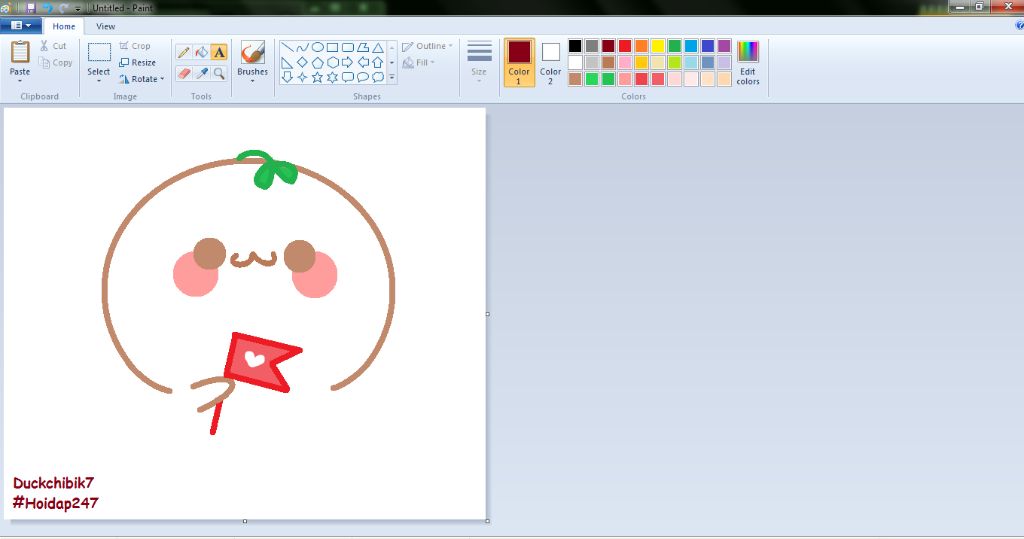Choose the Right arrow shape
The height and width of the screenshot is (539, 1024).
click(347, 63)
